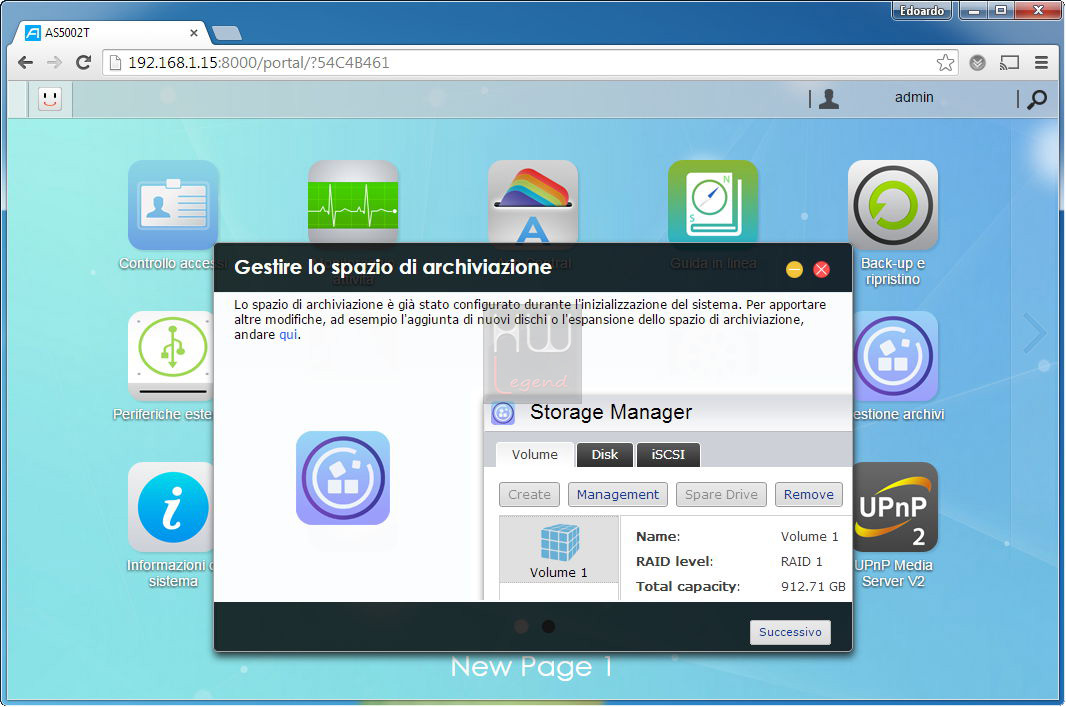Follow the 'qui' link
This screenshot has width=1066, height=707.
(x=288, y=334)
